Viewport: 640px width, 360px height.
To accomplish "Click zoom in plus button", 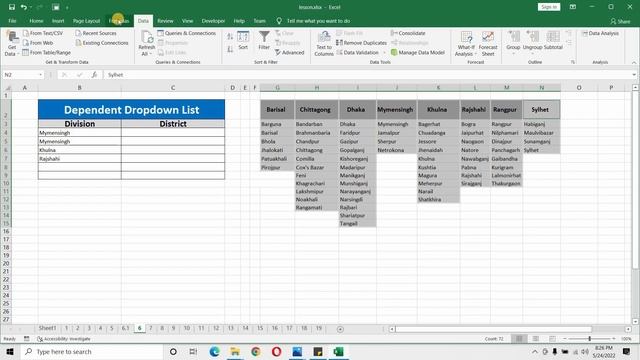I will (x=613, y=339).
